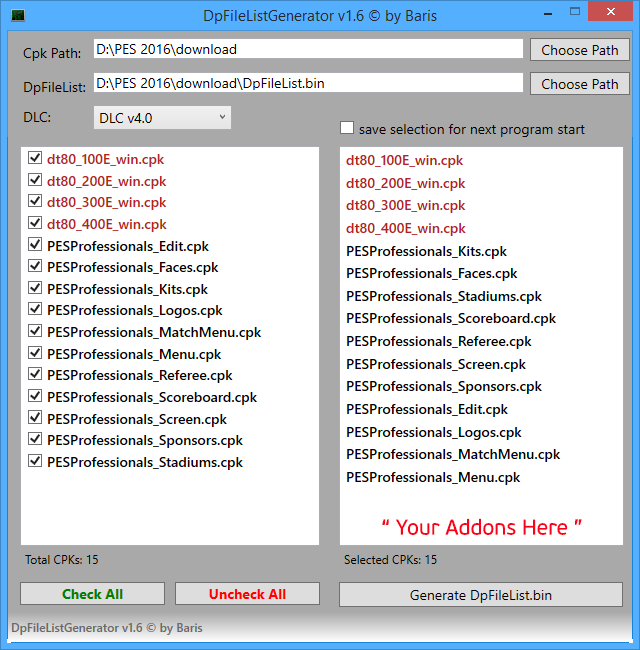640x650 pixels.
Task: Choose path for DpFileList
Action: coord(579,84)
